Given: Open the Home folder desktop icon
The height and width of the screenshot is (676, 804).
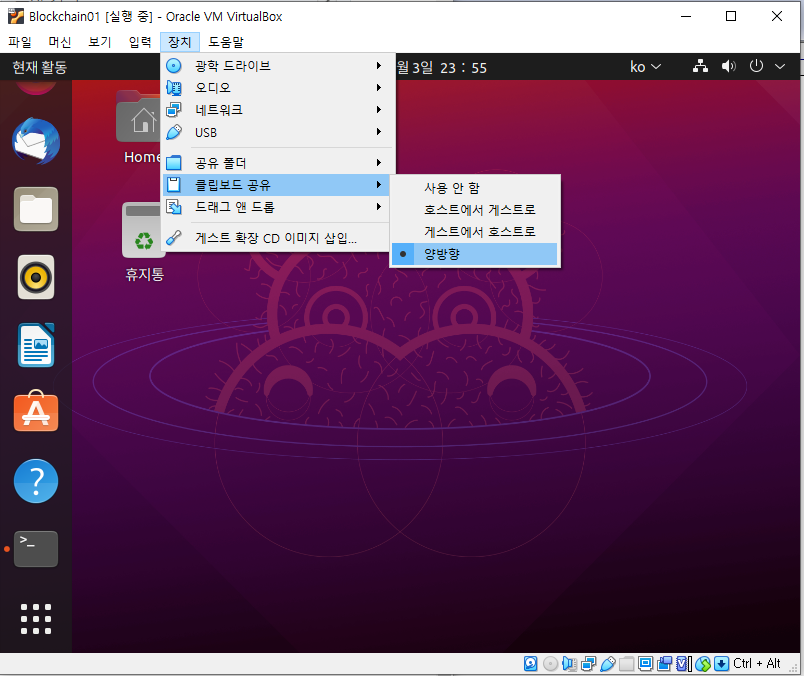Looking at the screenshot, I should tap(140, 127).
